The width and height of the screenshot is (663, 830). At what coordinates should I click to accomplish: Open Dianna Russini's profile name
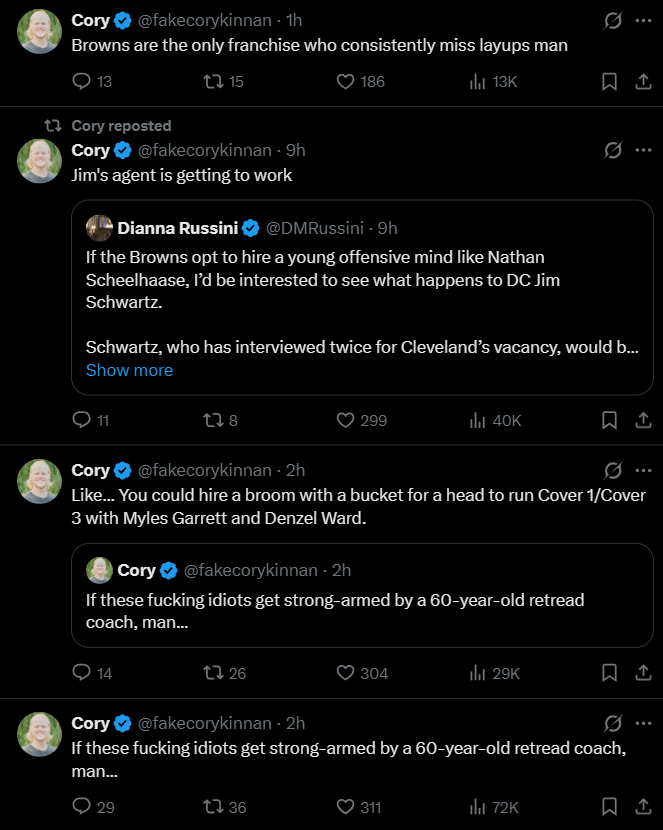point(178,228)
